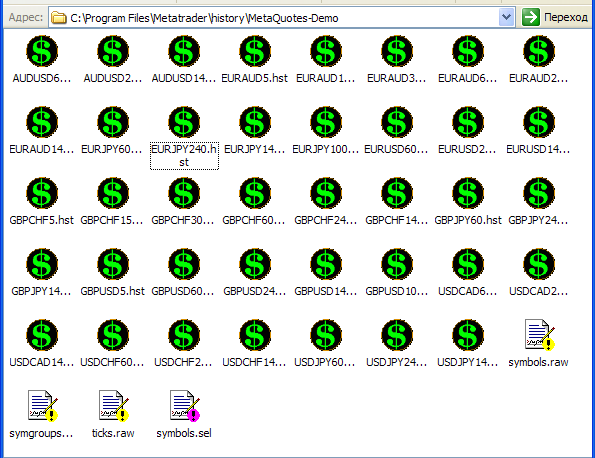Image resolution: width=595 pixels, height=458 pixels.
Task: Select the file named GBPCHF14...
Action: click(397, 220)
